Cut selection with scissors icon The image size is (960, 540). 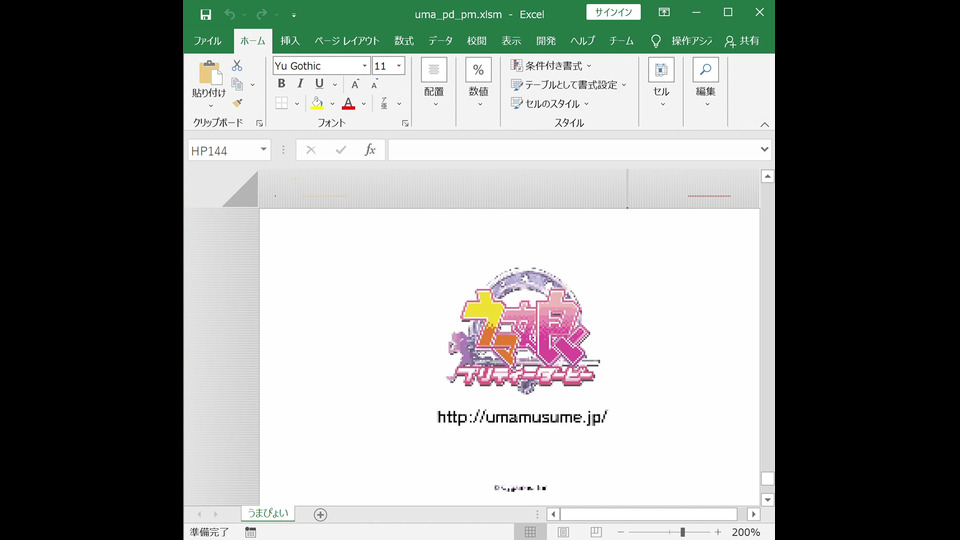coord(237,66)
